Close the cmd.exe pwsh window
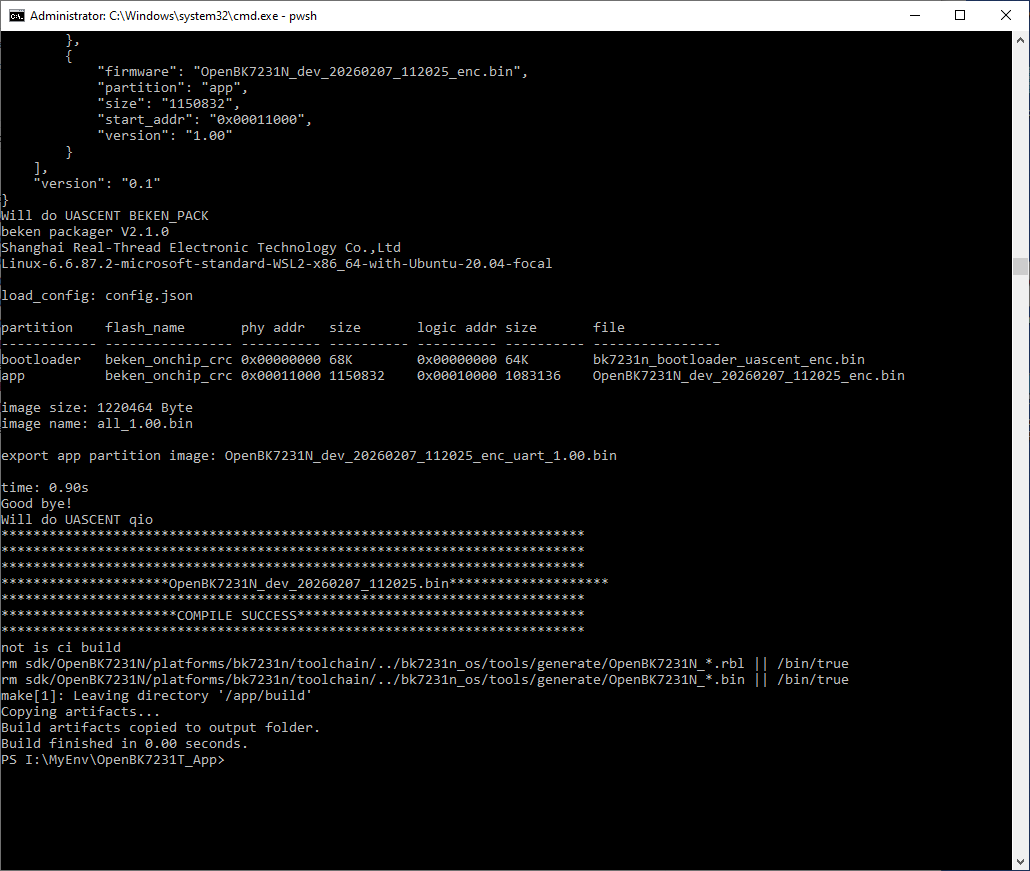The height and width of the screenshot is (871, 1030). tap(1006, 15)
